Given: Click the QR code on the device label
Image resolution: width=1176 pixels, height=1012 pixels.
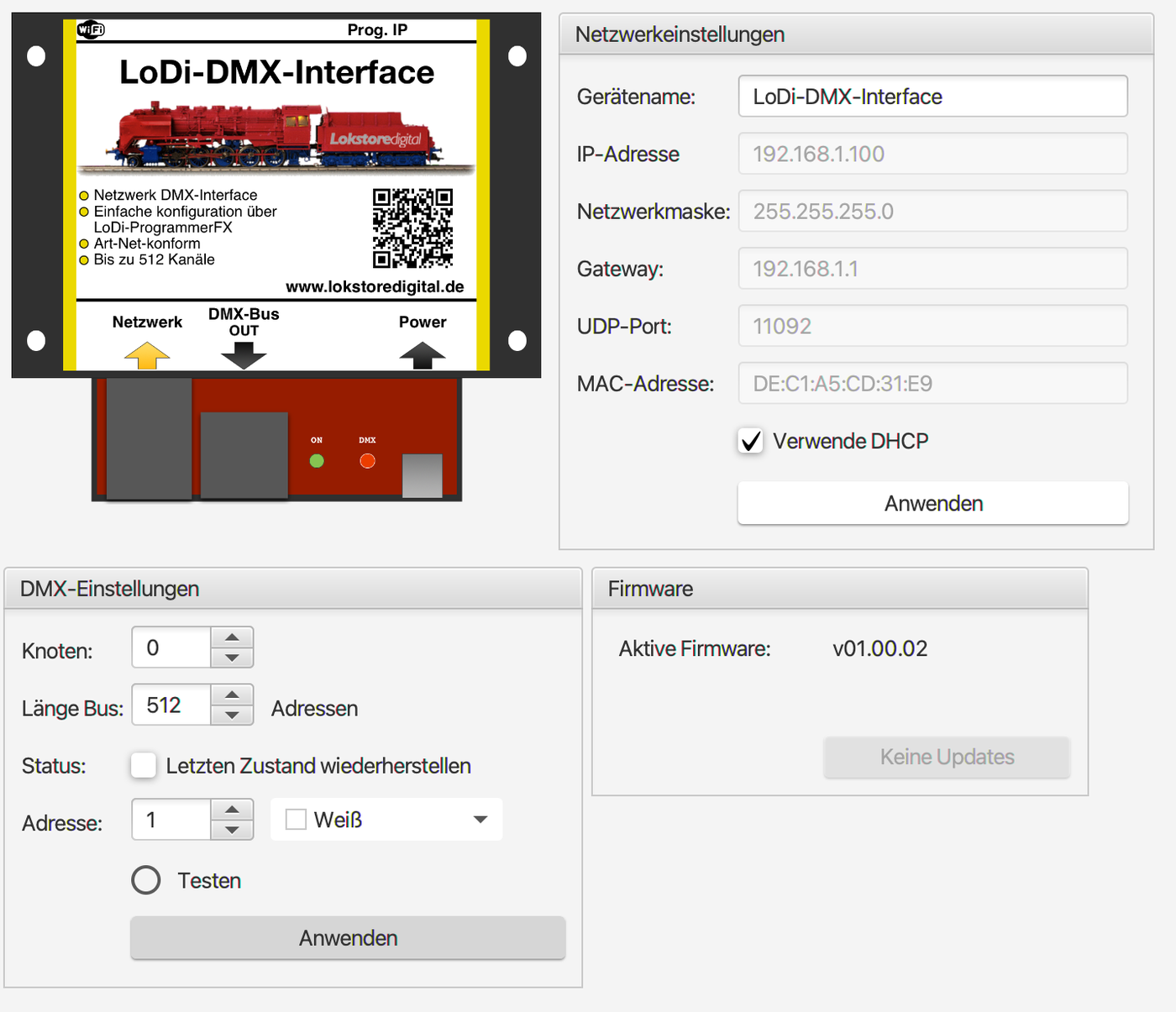Looking at the screenshot, I should (x=412, y=228).
